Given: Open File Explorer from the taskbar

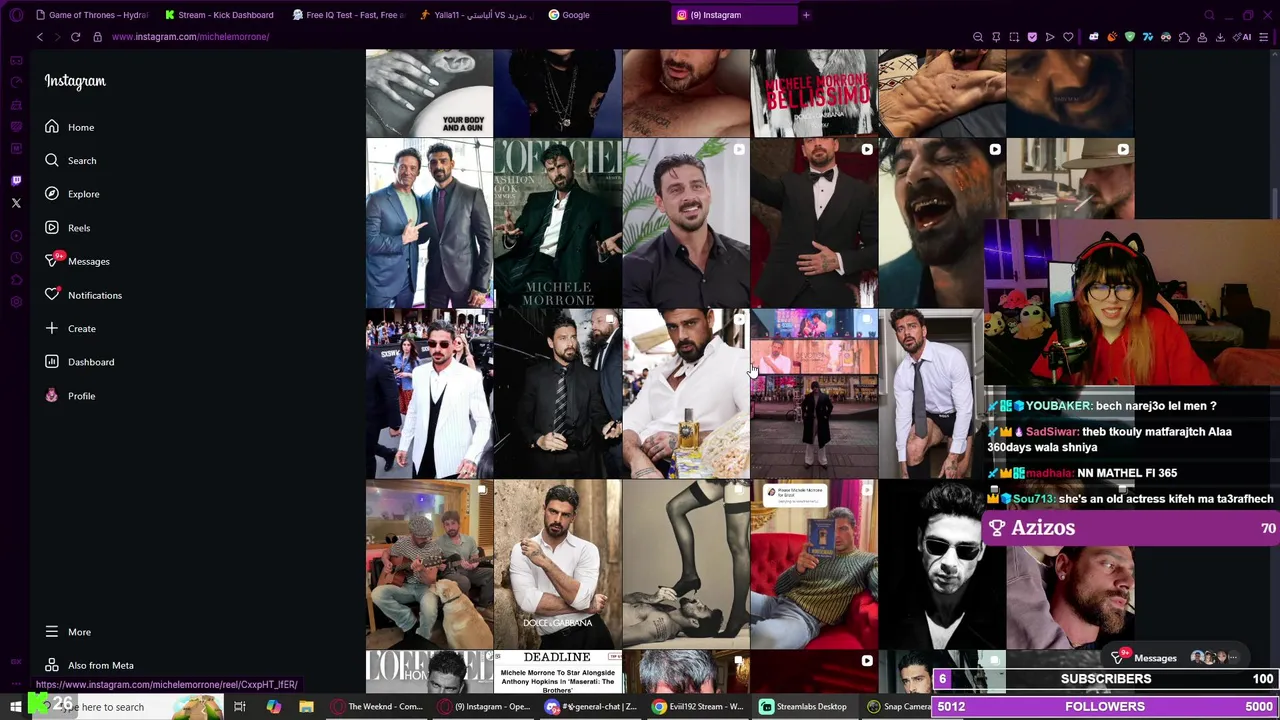Looking at the screenshot, I should 306,707.
